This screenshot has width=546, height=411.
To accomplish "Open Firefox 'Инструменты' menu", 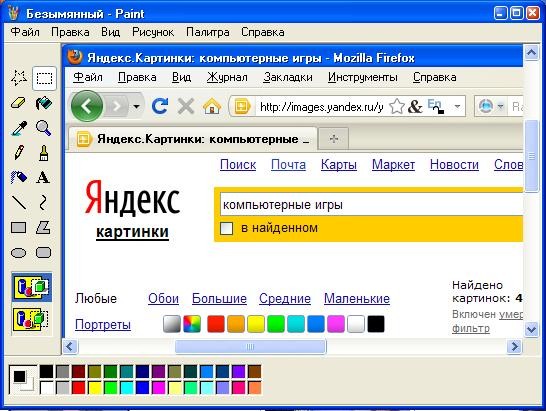I will point(362,77).
